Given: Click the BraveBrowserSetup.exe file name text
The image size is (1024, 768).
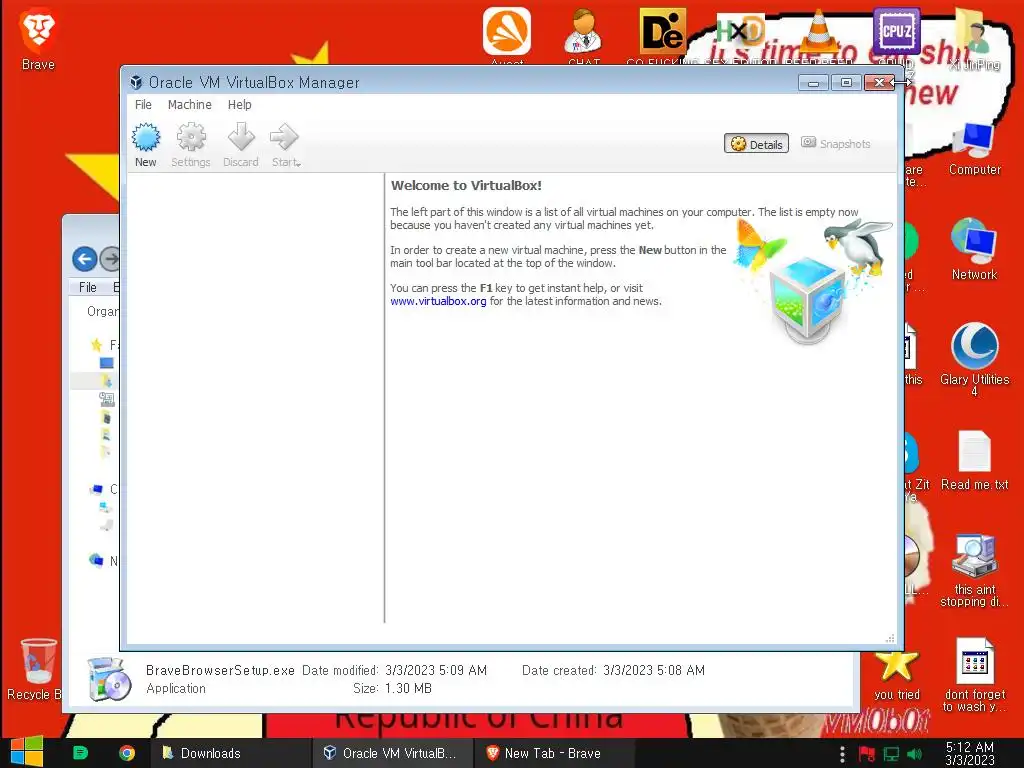Looking at the screenshot, I should pos(220,671).
